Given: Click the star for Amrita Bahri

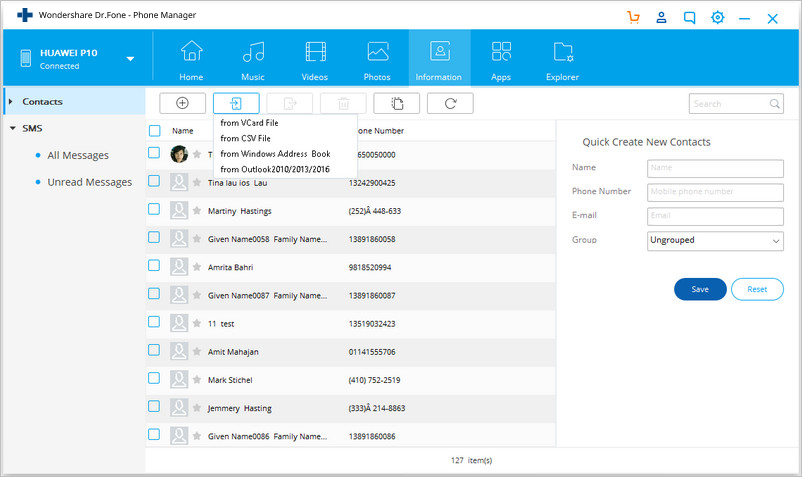Looking at the screenshot, I should pyautogui.click(x=197, y=267).
